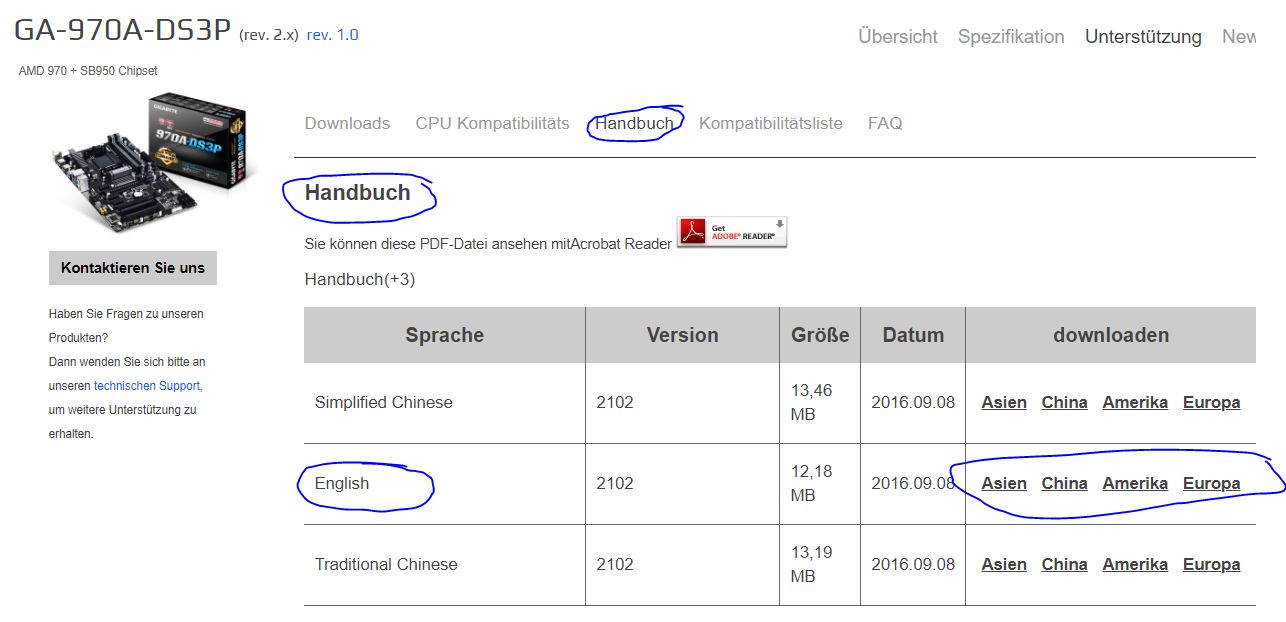Select the Unterstützung top tab
Viewport: 1286px width, 622px height.
[x=1143, y=37]
